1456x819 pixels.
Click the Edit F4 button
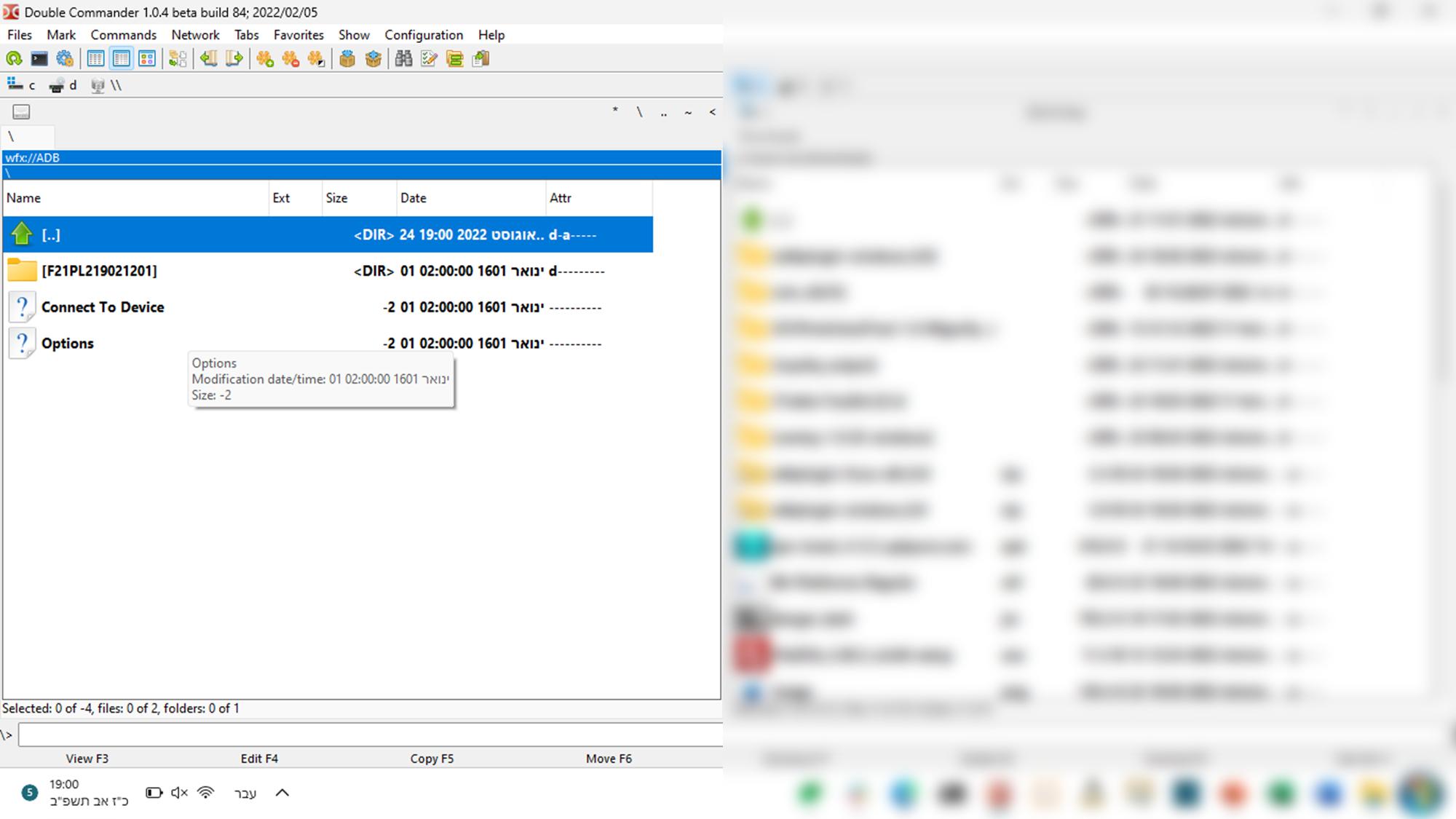(x=259, y=759)
